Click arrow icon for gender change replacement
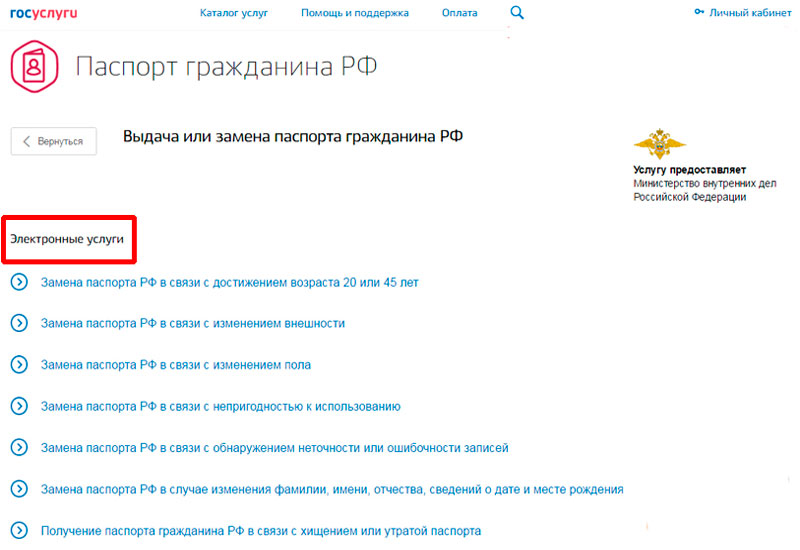Image resolution: width=800 pixels, height=550 pixels. (18, 365)
